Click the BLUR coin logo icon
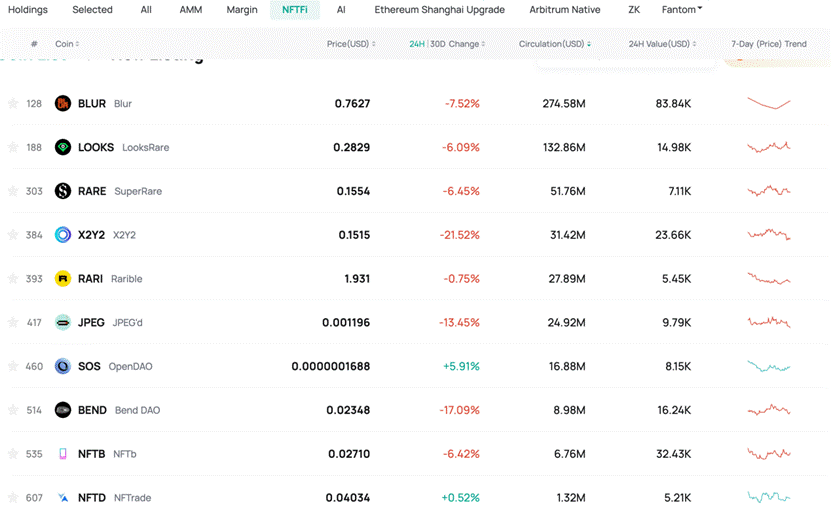 tap(63, 104)
